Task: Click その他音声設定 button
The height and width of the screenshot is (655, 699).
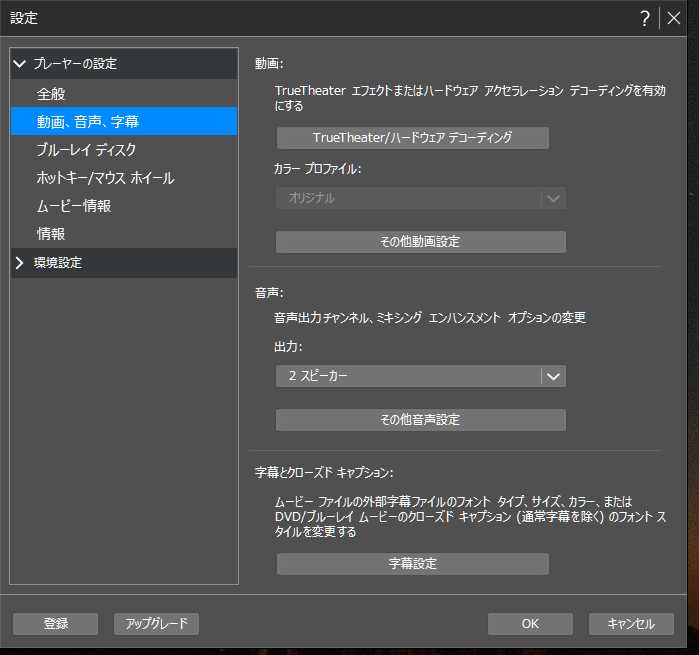Action: click(x=421, y=420)
